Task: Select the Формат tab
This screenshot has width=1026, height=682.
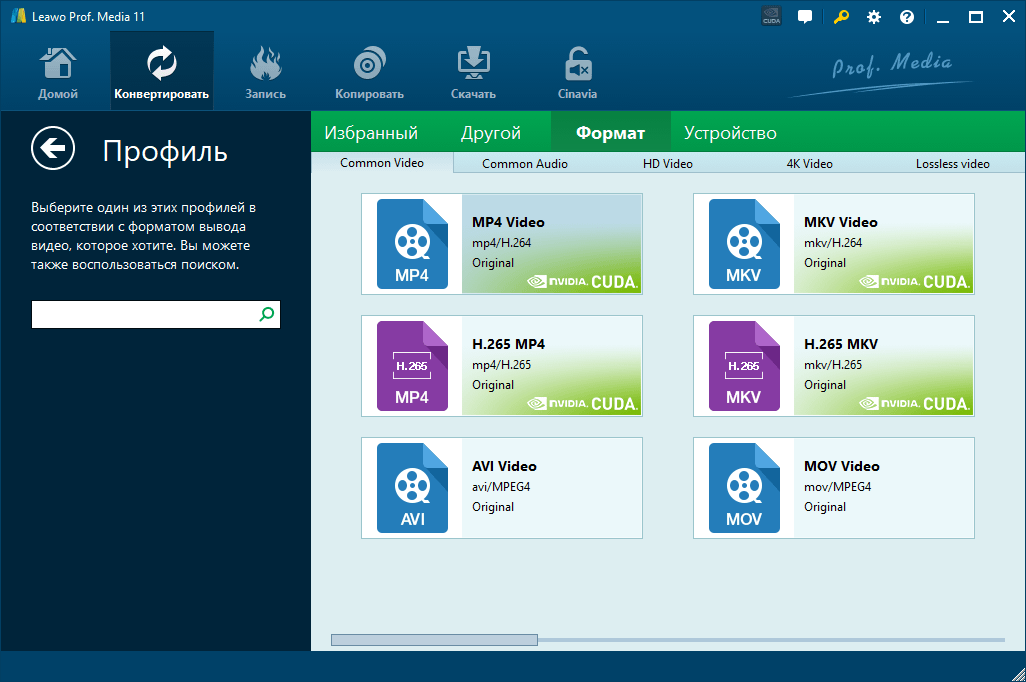Action: pos(610,133)
